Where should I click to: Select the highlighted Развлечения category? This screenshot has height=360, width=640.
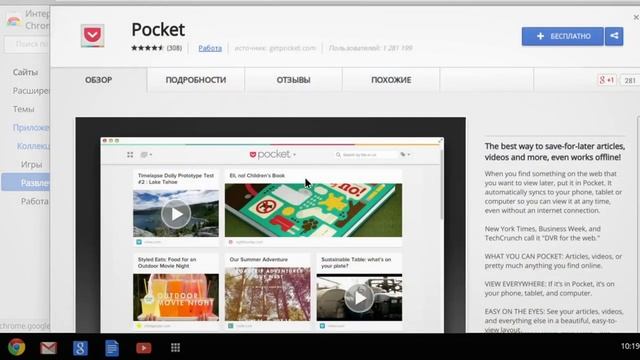click(26, 182)
